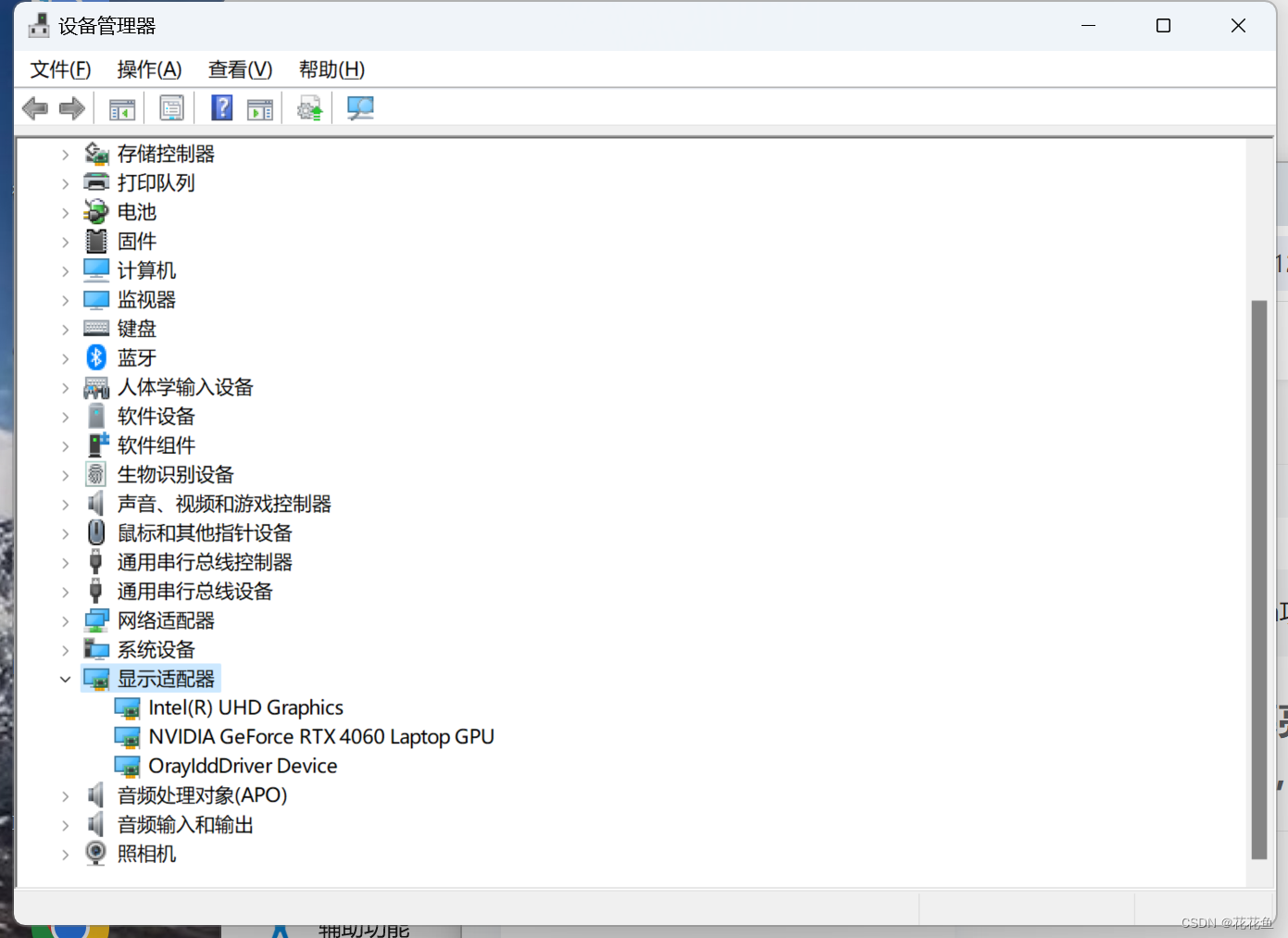Image resolution: width=1288 pixels, height=938 pixels.
Task: Click the 存储控制器 device icon
Action: 96,154
